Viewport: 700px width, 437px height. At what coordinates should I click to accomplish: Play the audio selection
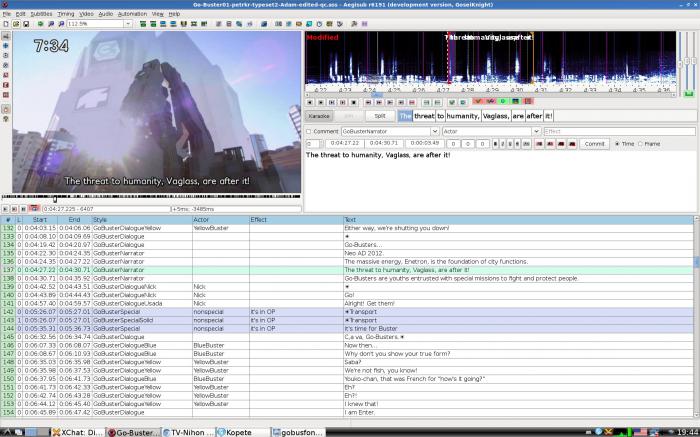[331, 102]
